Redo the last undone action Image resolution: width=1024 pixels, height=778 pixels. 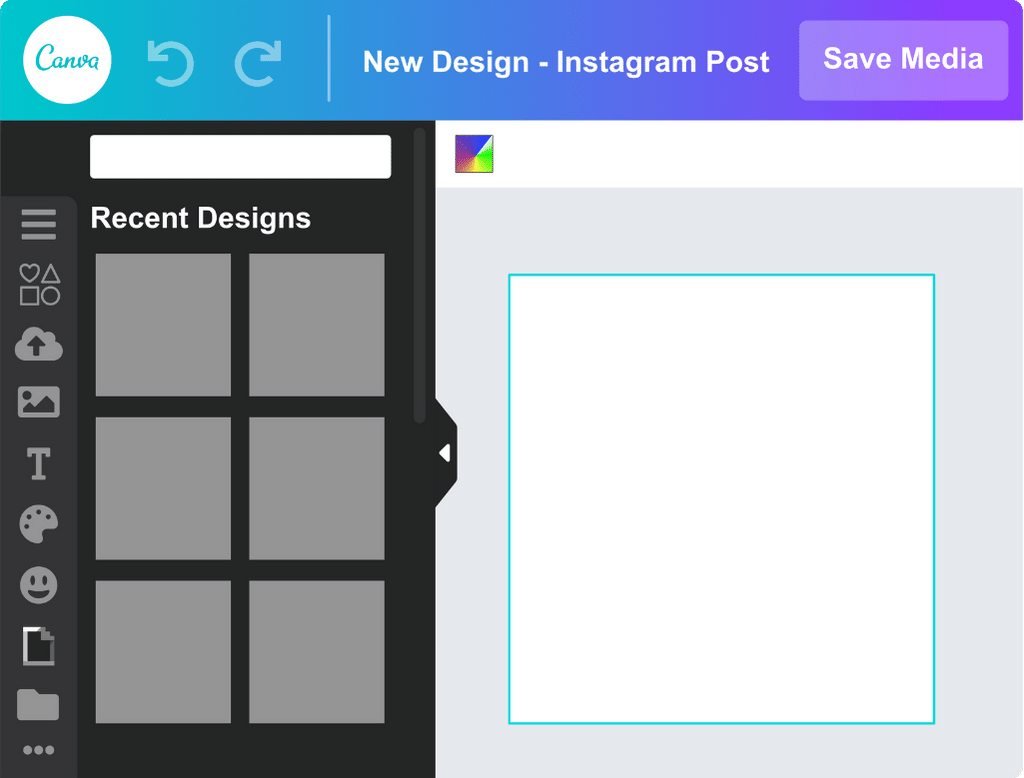(259, 63)
